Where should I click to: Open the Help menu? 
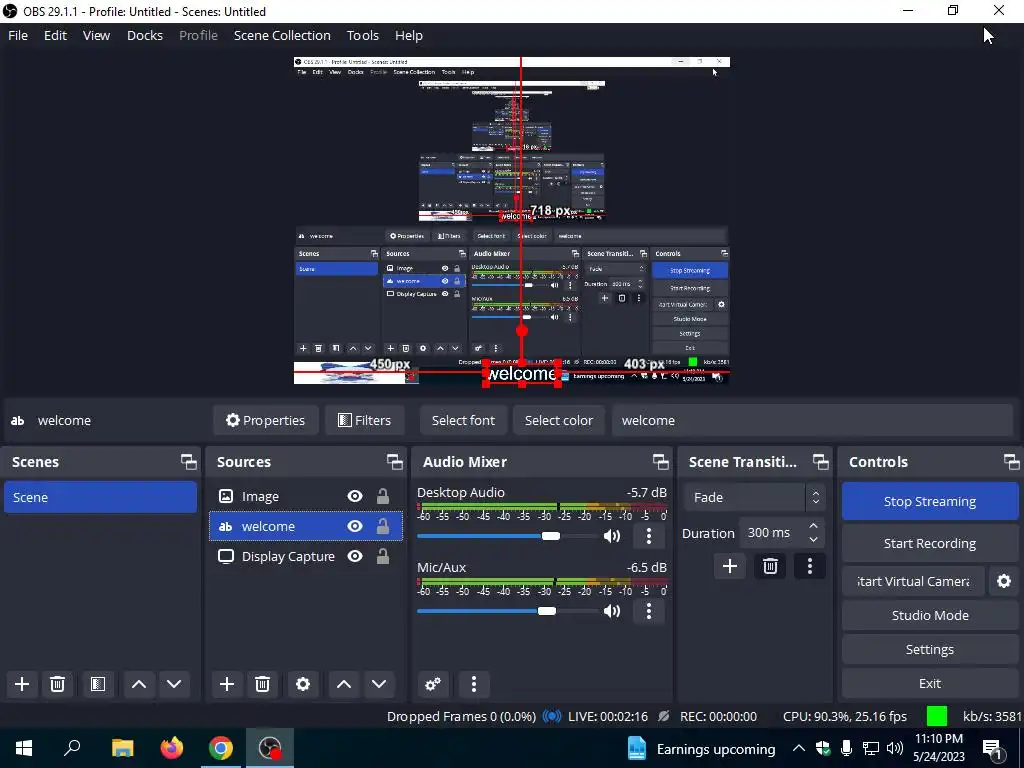click(x=409, y=35)
